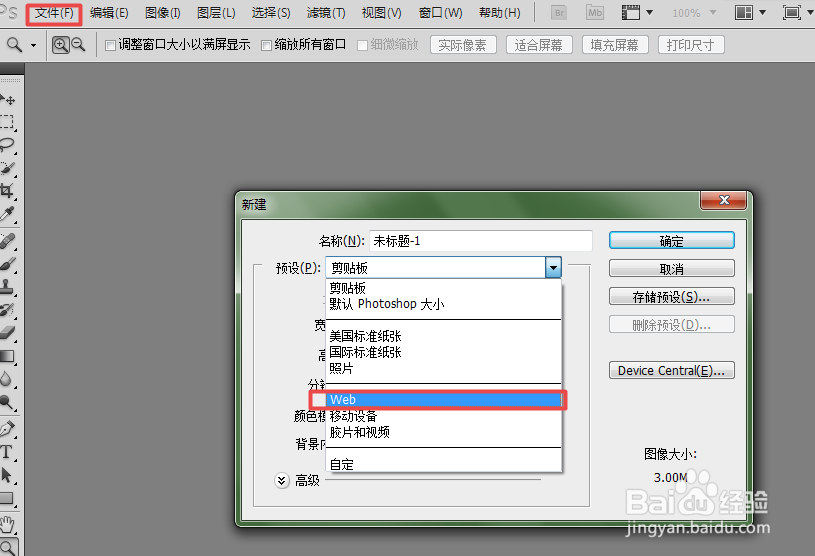Screen dimensions: 815x556
Task: Click the Save Preset button
Action: pos(672,297)
